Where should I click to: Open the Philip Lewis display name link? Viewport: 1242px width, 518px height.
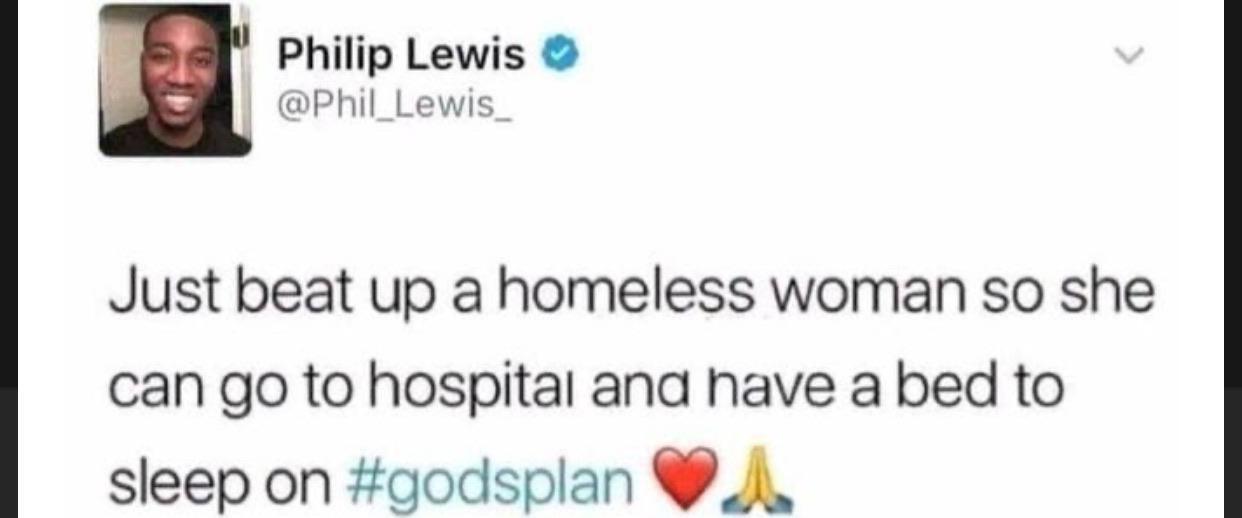click(401, 55)
